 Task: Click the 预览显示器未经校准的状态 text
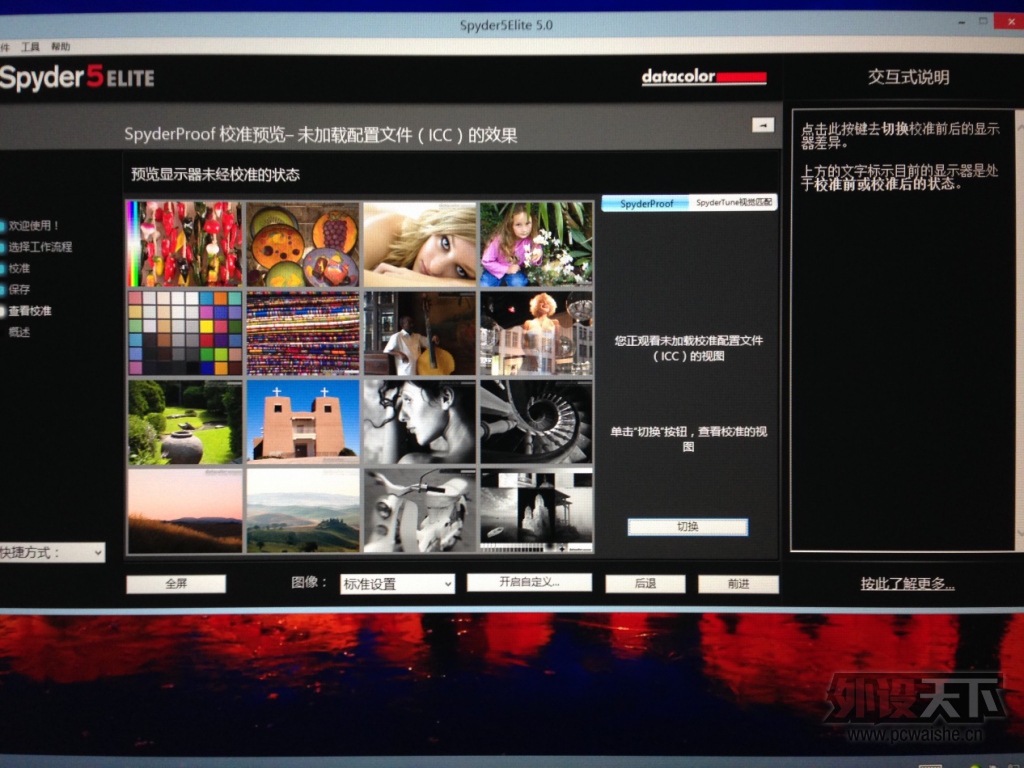pos(216,174)
